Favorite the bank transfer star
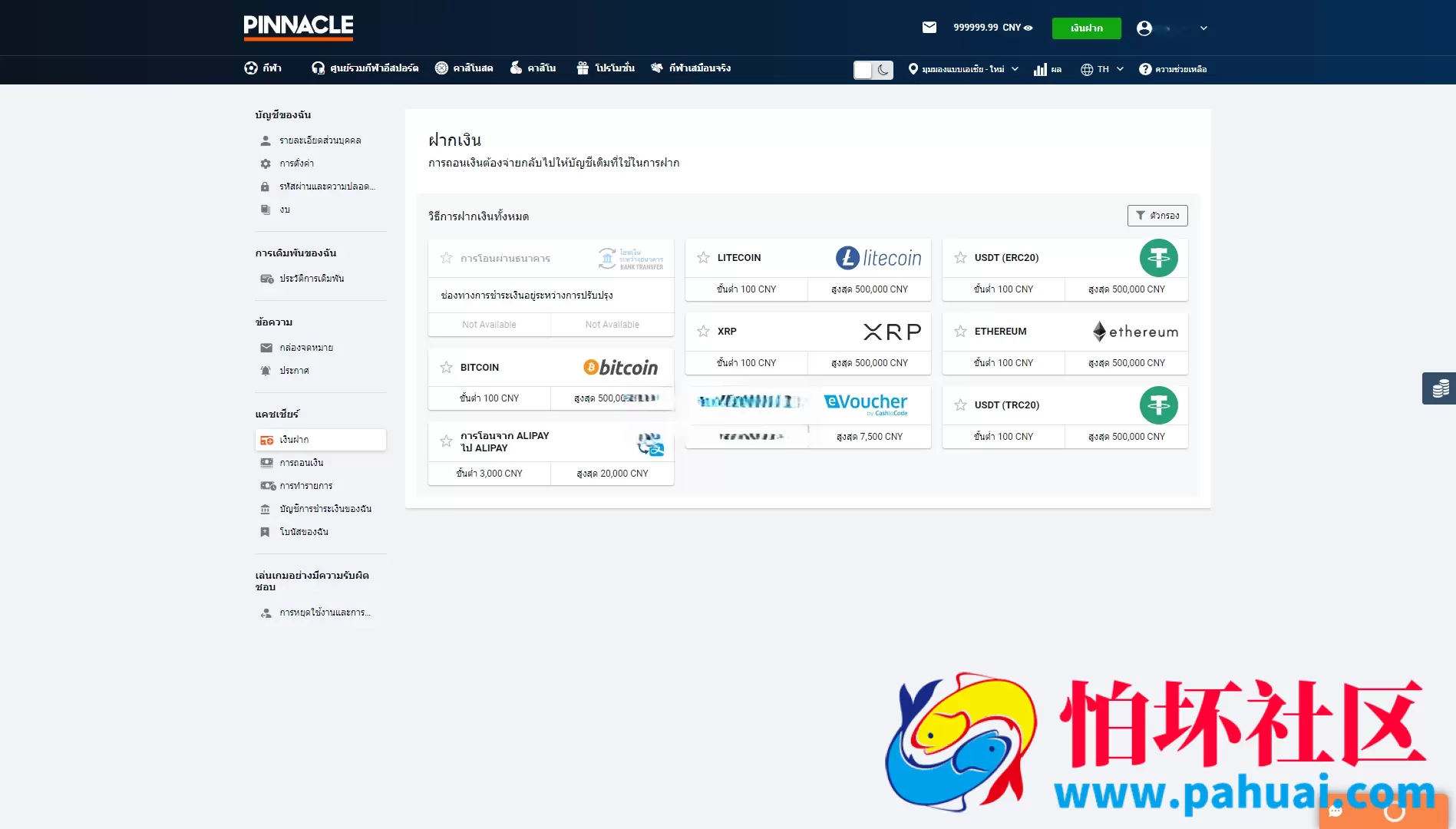 (446, 258)
